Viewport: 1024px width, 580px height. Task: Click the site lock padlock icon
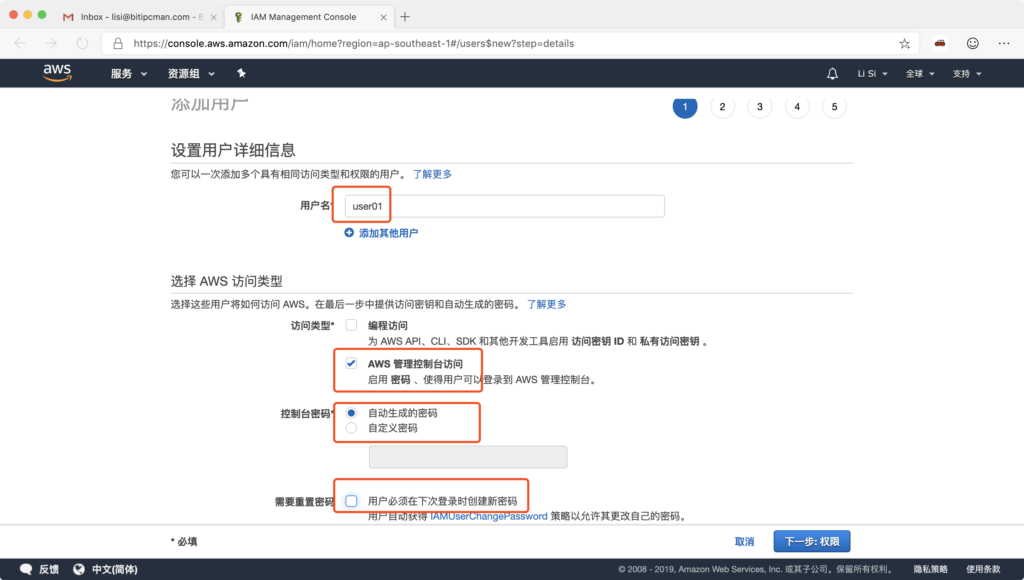coord(118,43)
